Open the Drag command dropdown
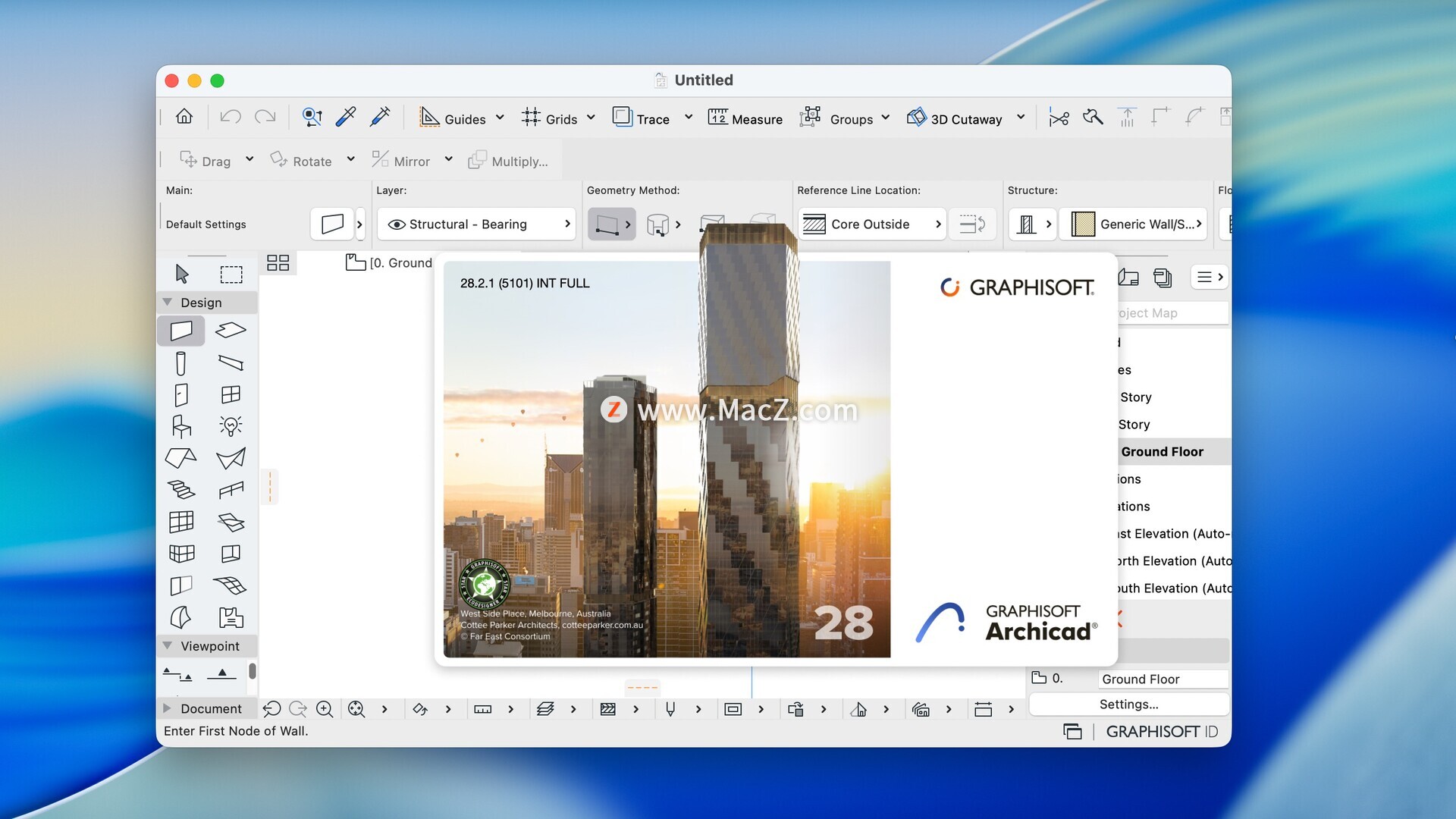 249,159
